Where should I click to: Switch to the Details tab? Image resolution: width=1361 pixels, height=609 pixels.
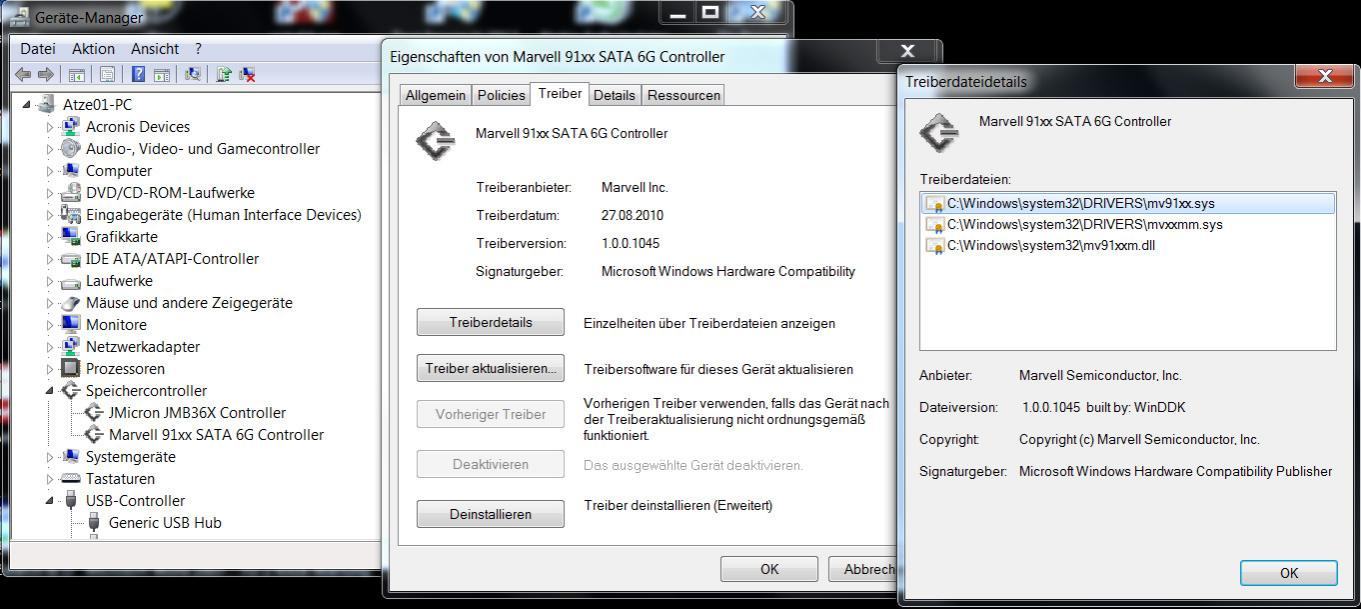614,95
